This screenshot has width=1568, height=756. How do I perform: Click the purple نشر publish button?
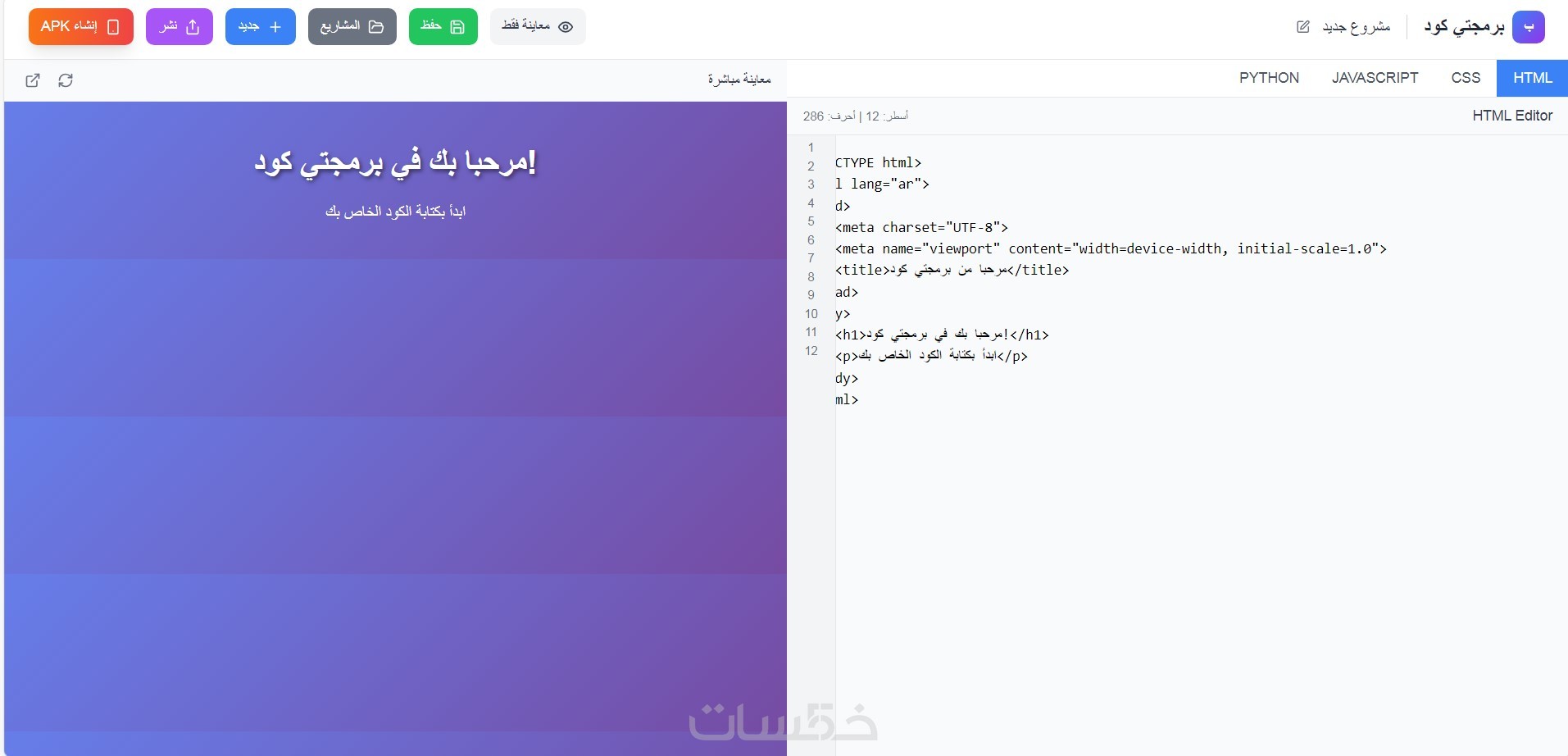click(x=180, y=27)
